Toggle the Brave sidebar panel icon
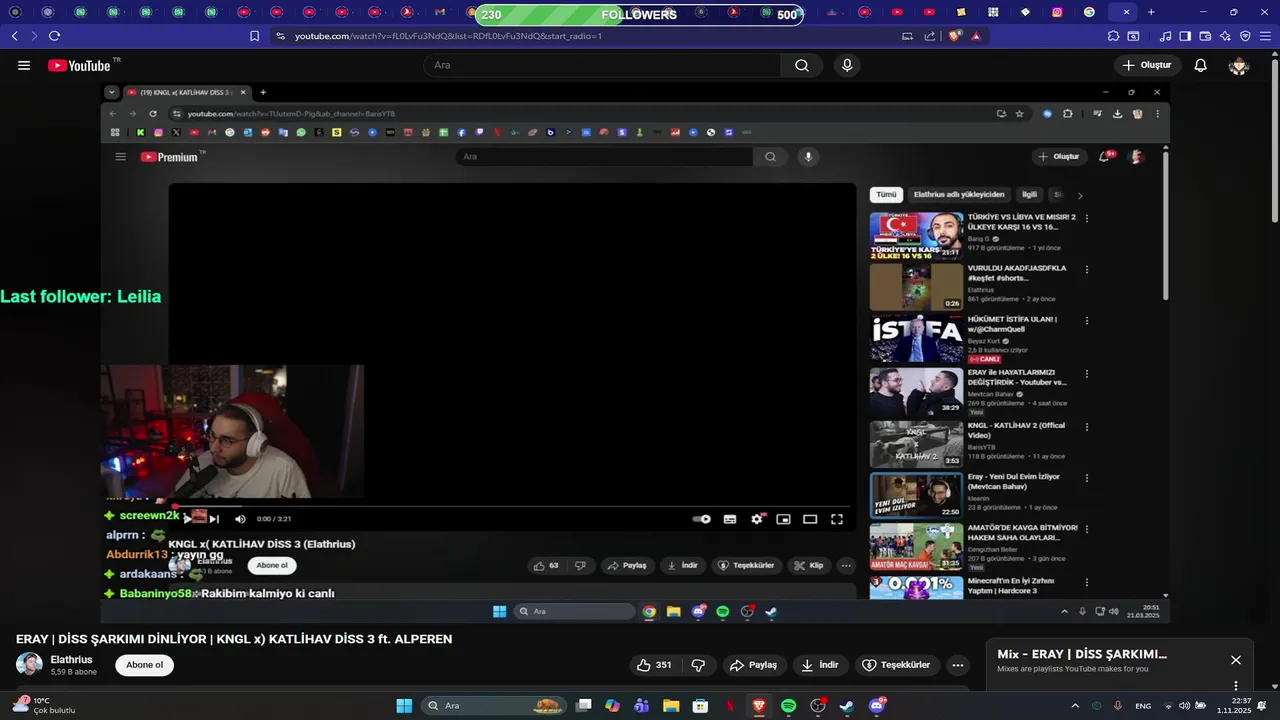This screenshot has height=720, width=1280. click(x=1185, y=36)
